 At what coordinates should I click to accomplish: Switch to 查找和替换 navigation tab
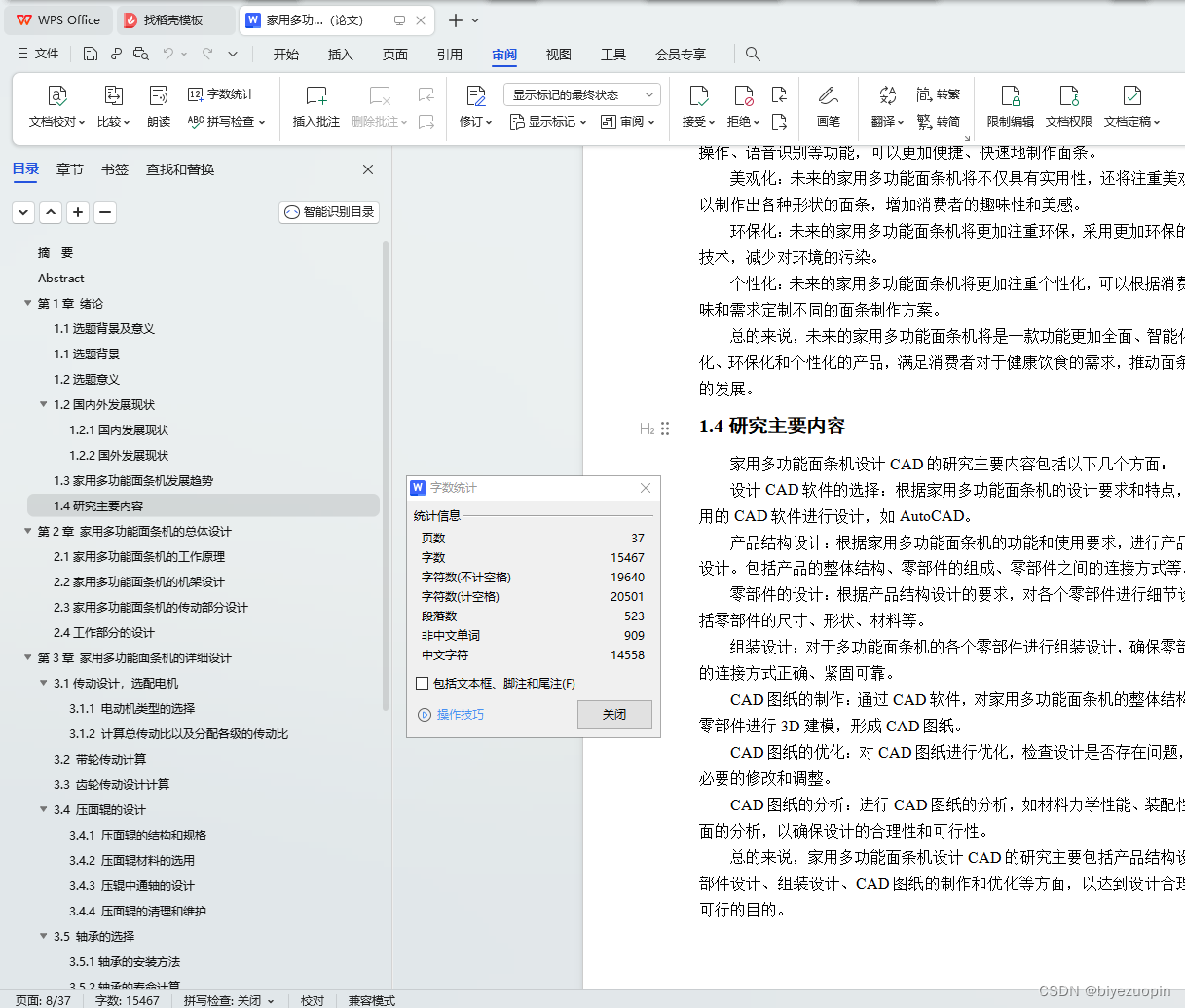pyautogui.click(x=180, y=169)
